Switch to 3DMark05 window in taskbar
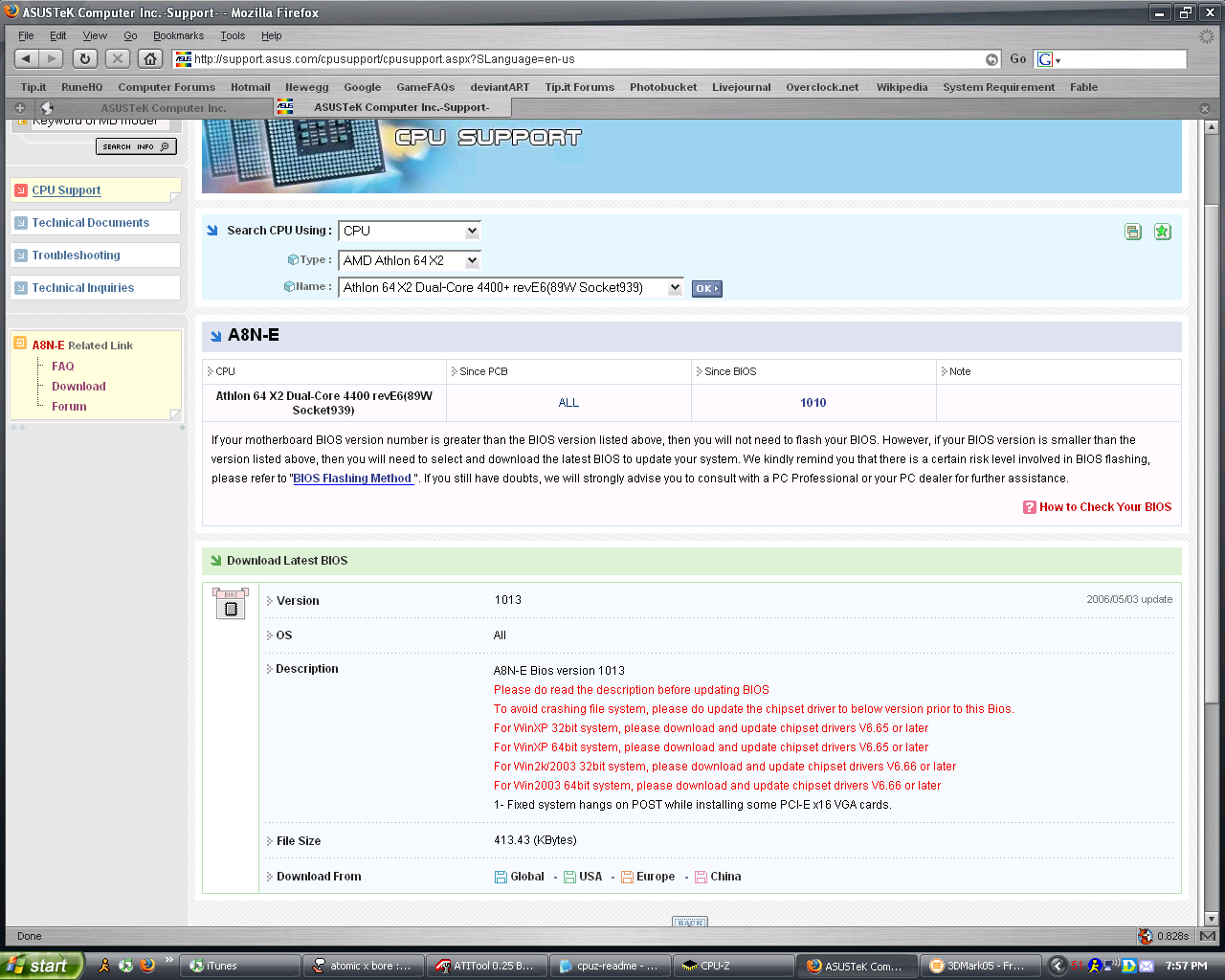Screen dimensions: 1225x980 pos(980,966)
